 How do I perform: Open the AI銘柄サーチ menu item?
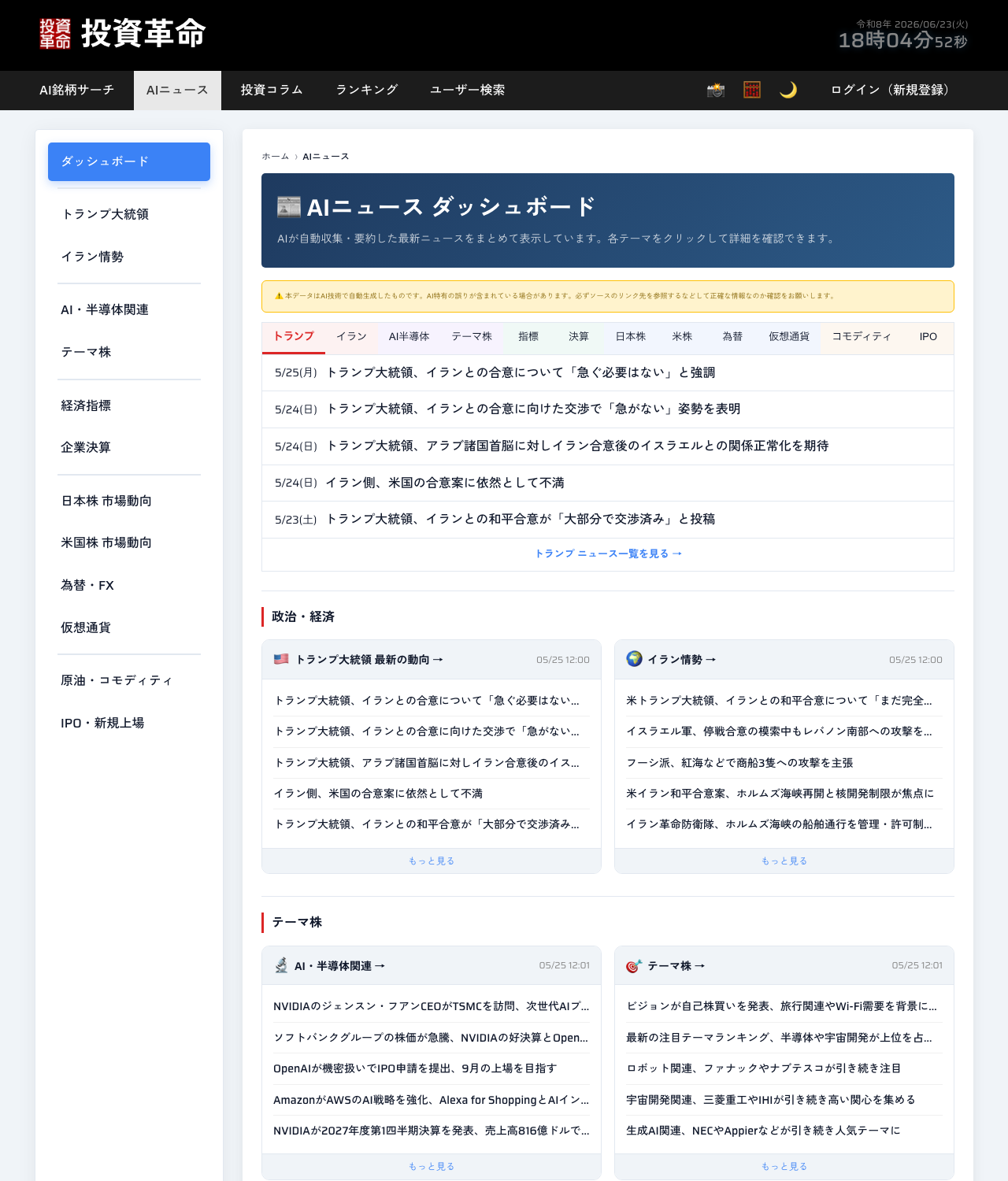point(77,90)
